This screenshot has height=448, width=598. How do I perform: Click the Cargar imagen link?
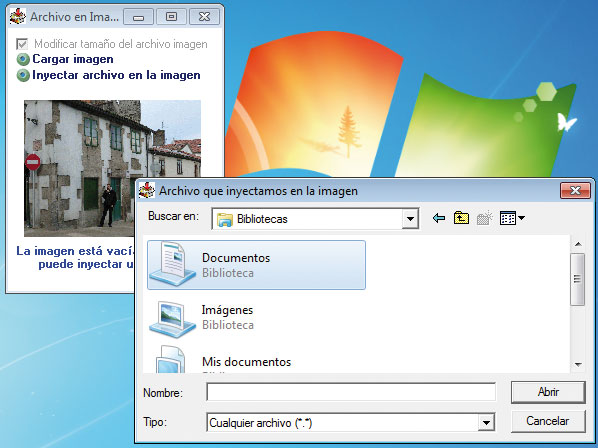point(73,59)
